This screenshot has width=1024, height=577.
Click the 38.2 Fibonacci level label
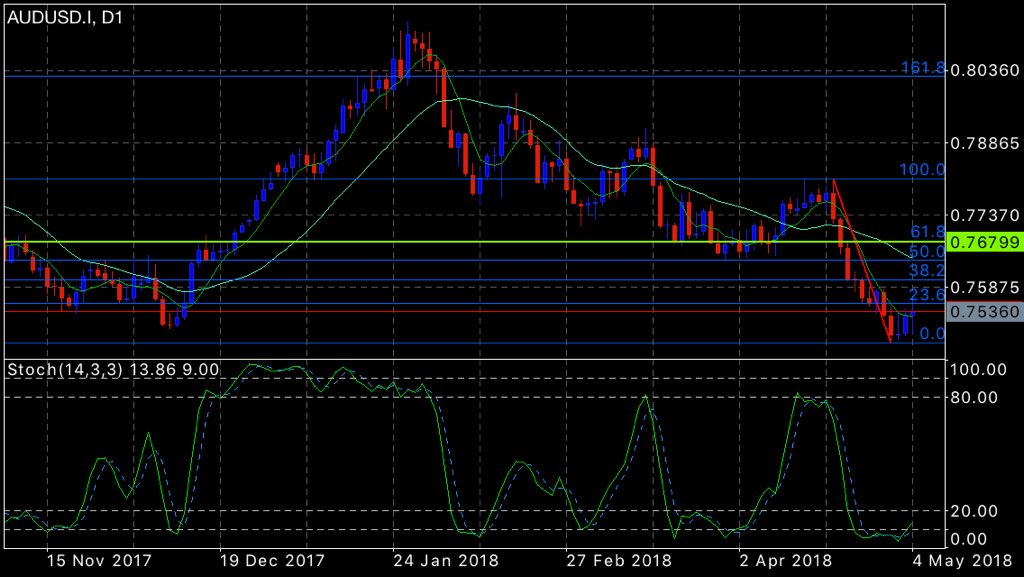pyautogui.click(x=925, y=270)
